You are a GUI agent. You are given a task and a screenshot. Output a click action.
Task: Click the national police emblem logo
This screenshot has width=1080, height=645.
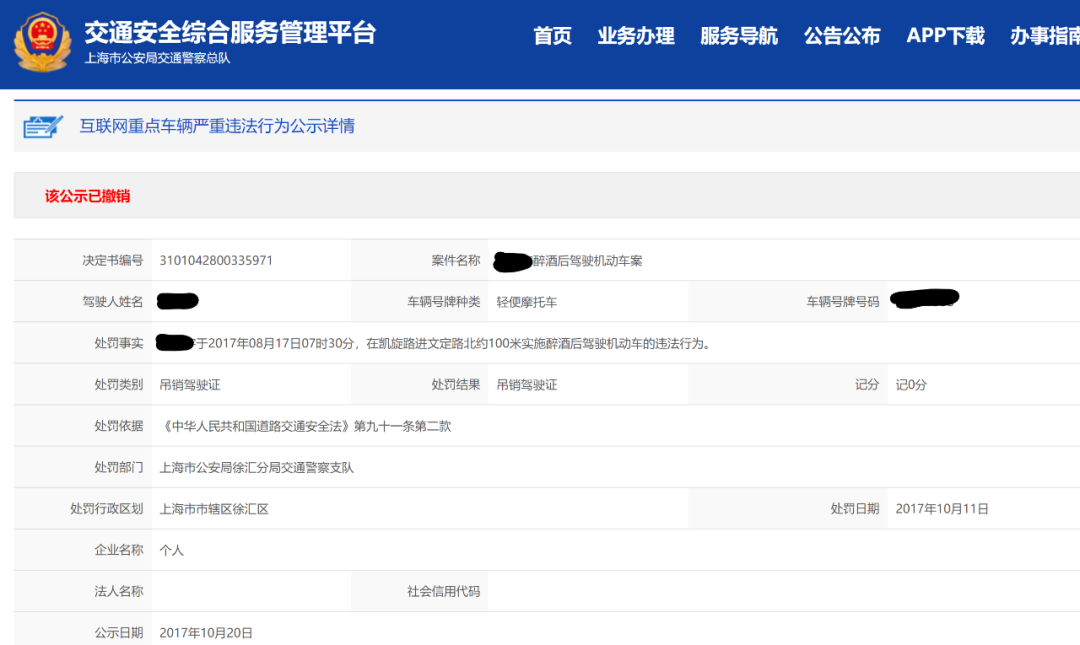(x=43, y=42)
